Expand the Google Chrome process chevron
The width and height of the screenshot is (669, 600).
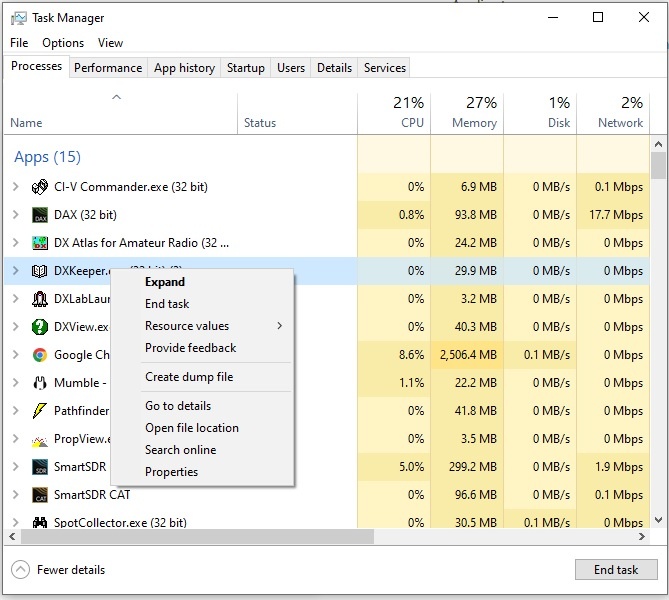click(16, 354)
